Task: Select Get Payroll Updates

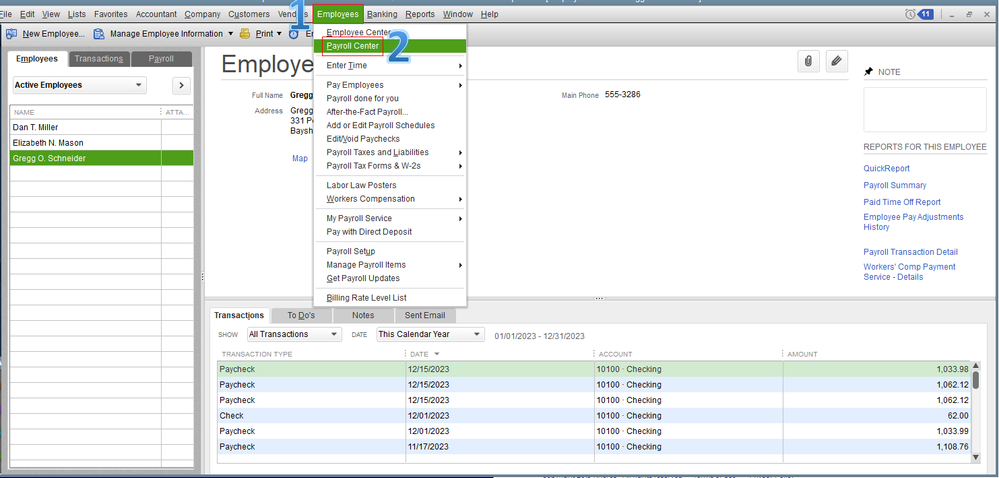Action: pyautogui.click(x=363, y=279)
